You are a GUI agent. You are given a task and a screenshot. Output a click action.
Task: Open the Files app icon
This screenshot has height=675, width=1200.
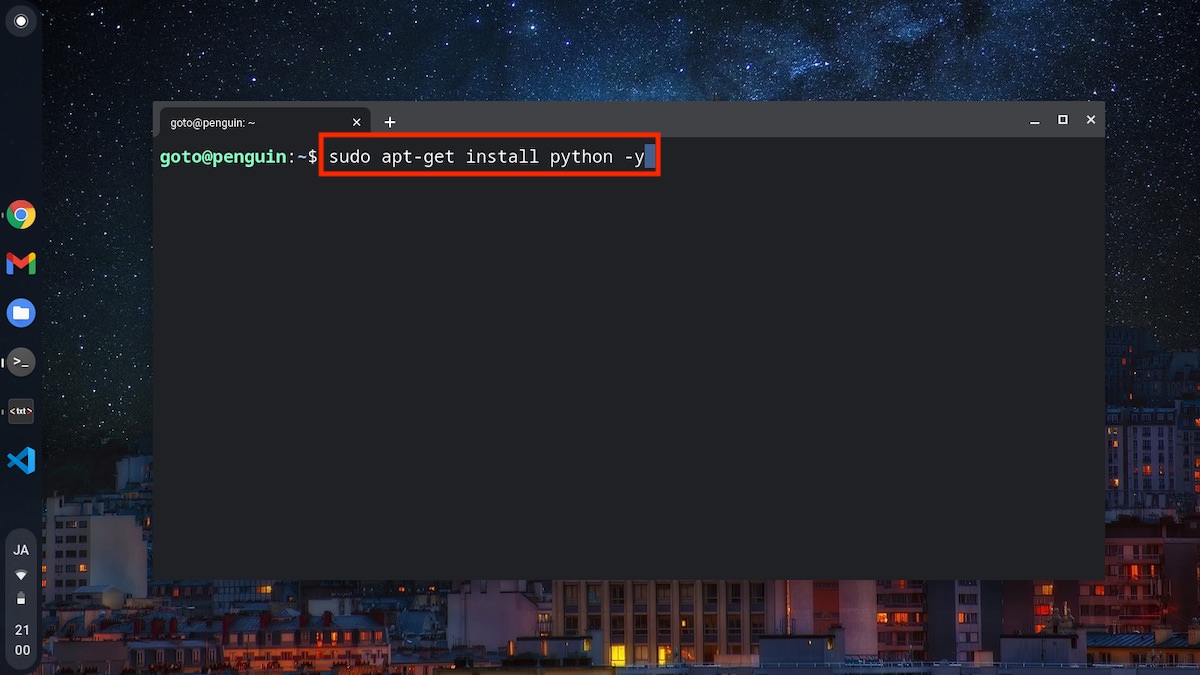tap(21, 313)
